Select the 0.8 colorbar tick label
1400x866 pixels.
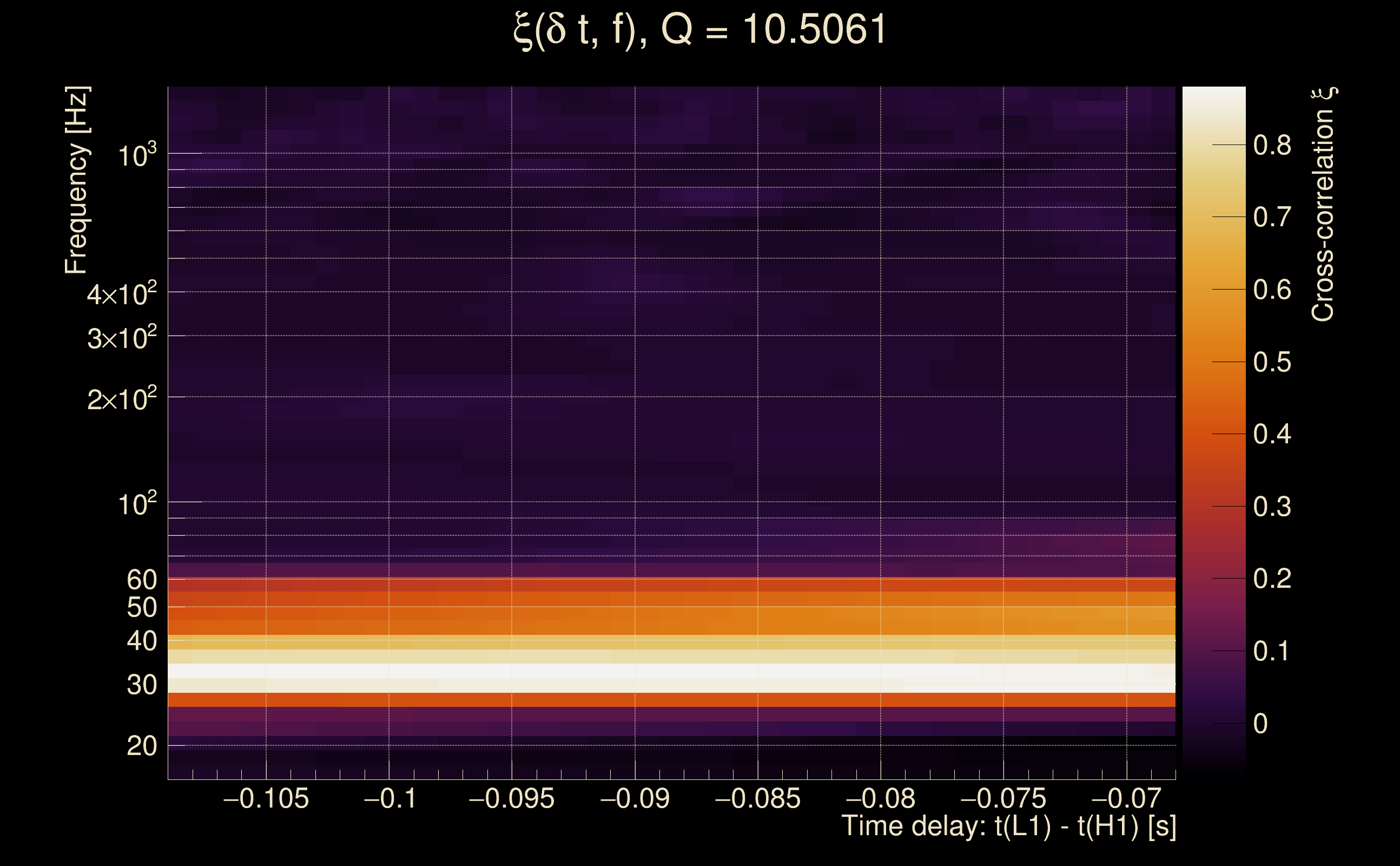[1272, 146]
